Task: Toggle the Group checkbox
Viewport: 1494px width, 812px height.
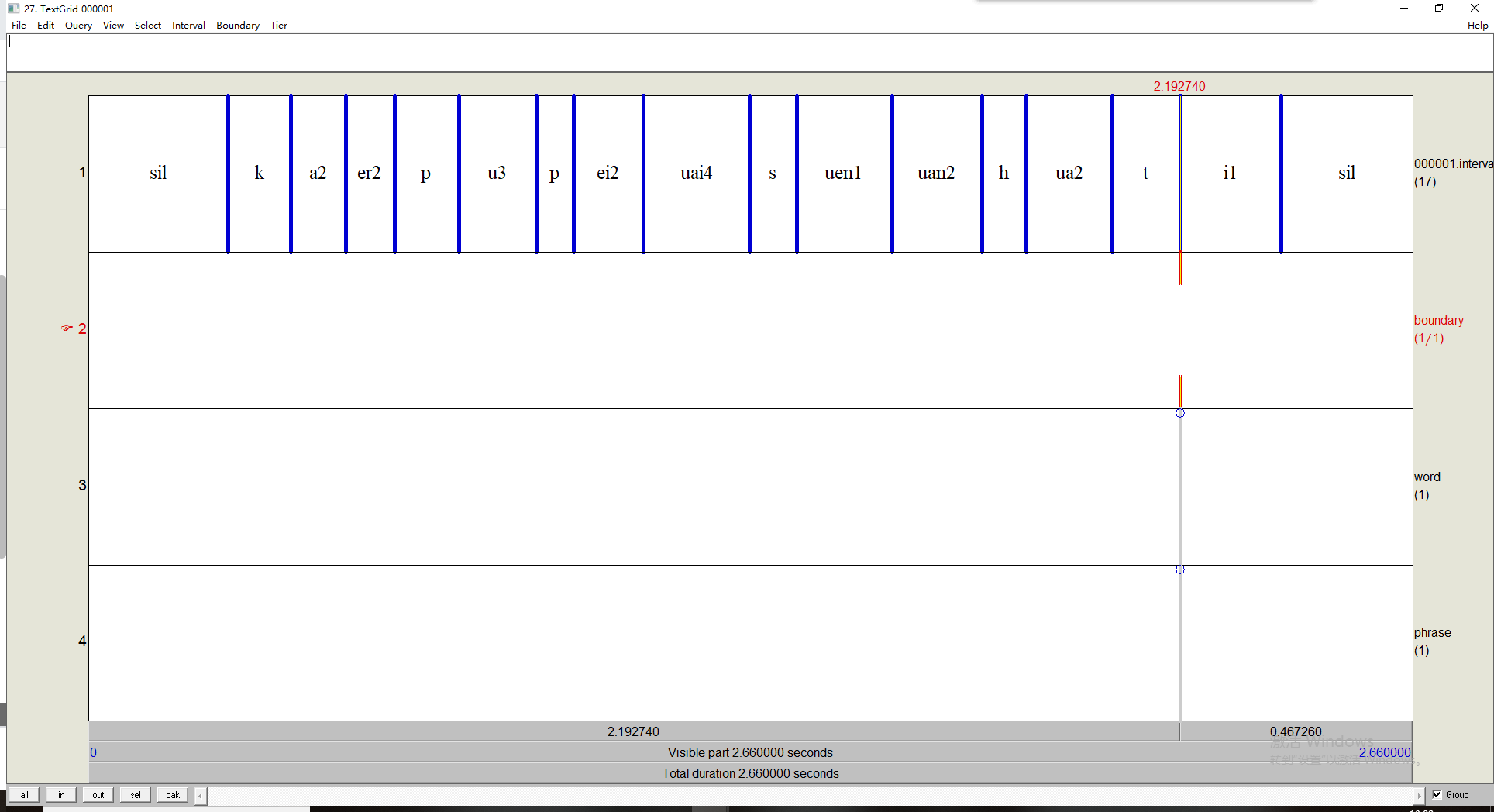Action: point(1437,795)
